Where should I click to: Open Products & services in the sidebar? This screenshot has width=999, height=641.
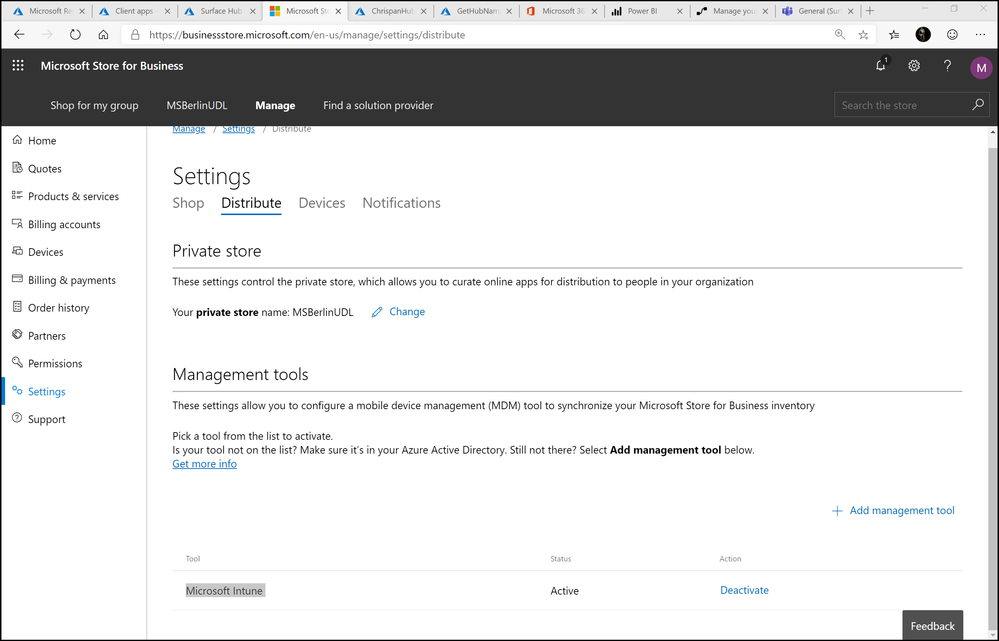pyautogui.click(x=65, y=196)
